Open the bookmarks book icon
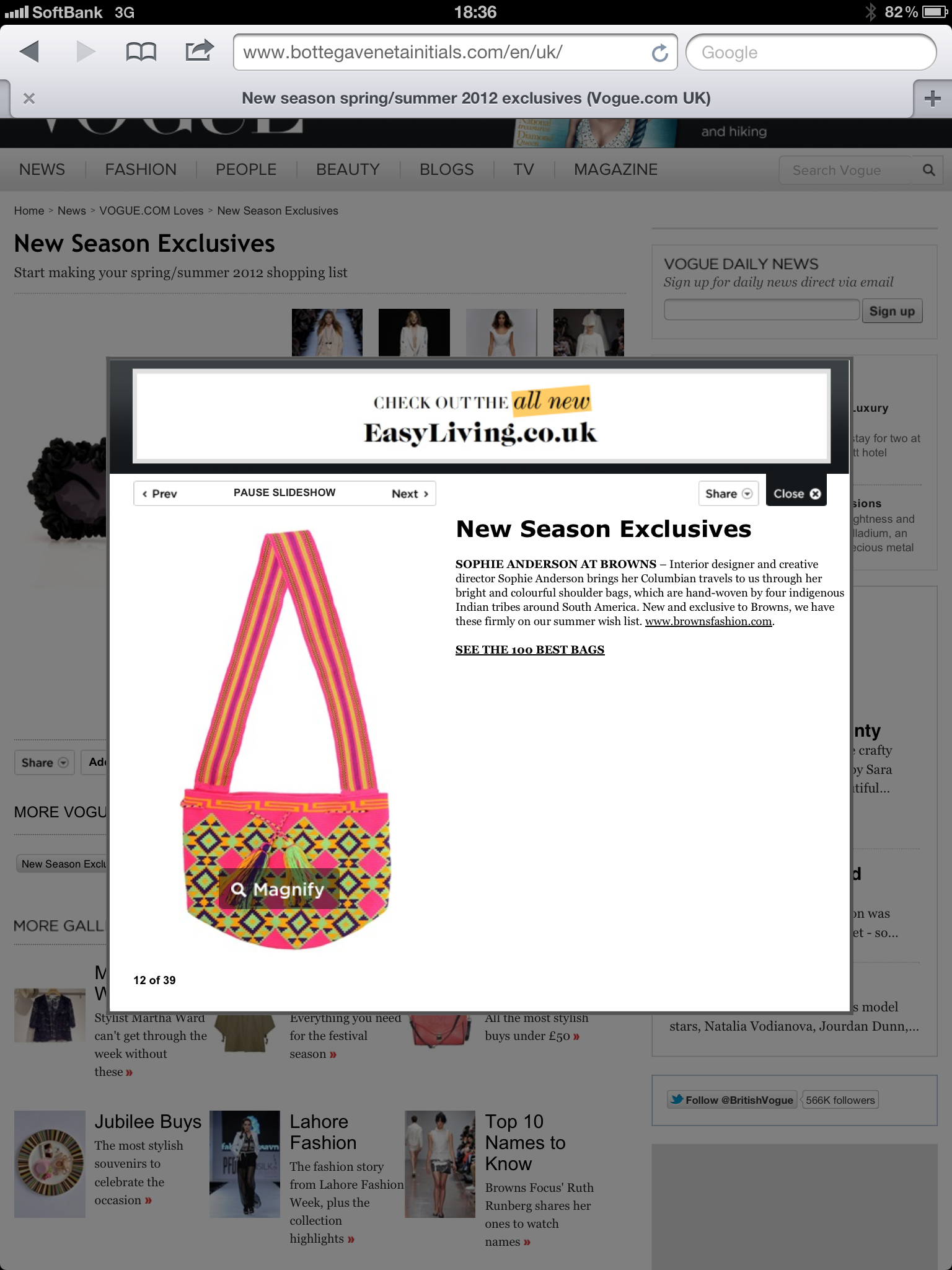952x1270 pixels. click(141, 52)
